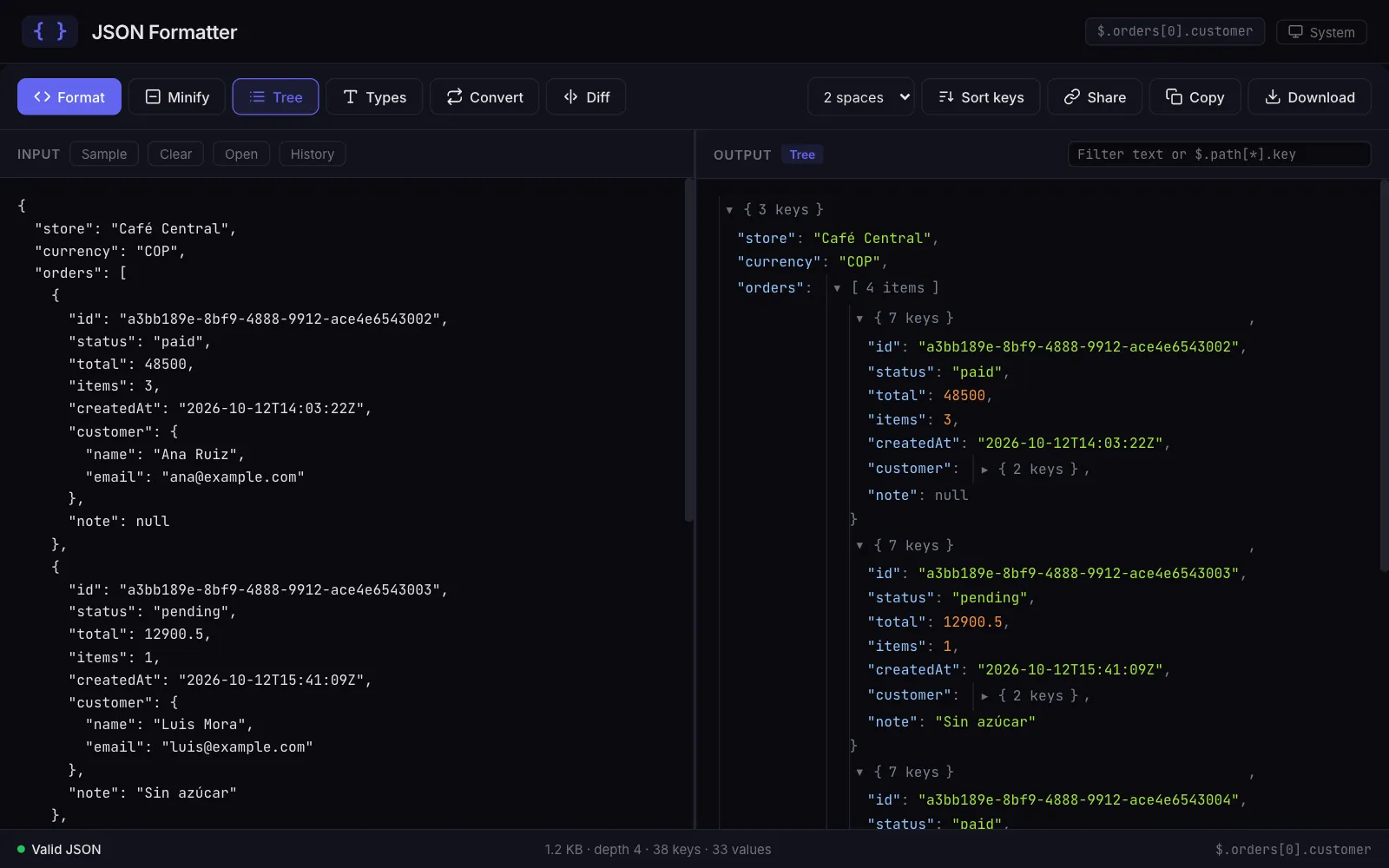Collapse the second order 7 keys object
Screen dimensions: 1389x868
pos(859,546)
